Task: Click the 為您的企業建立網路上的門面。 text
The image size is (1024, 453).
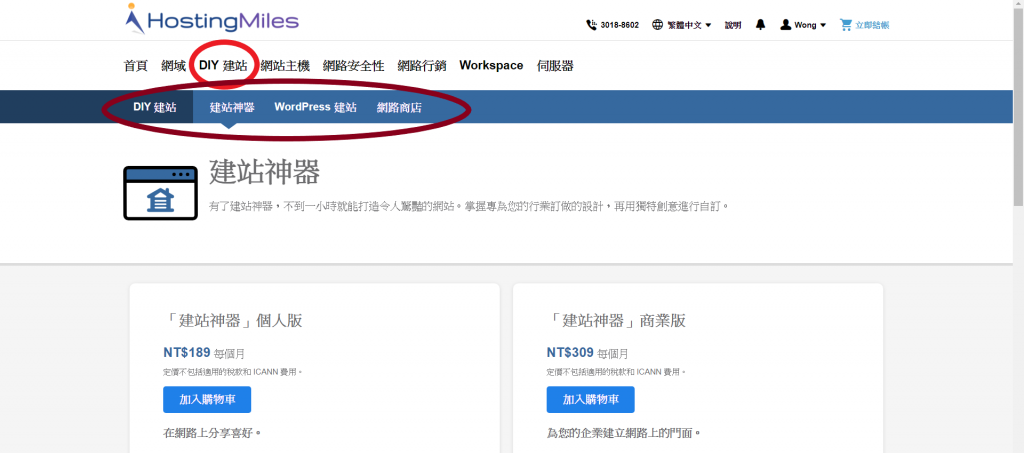Action: coord(624,433)
